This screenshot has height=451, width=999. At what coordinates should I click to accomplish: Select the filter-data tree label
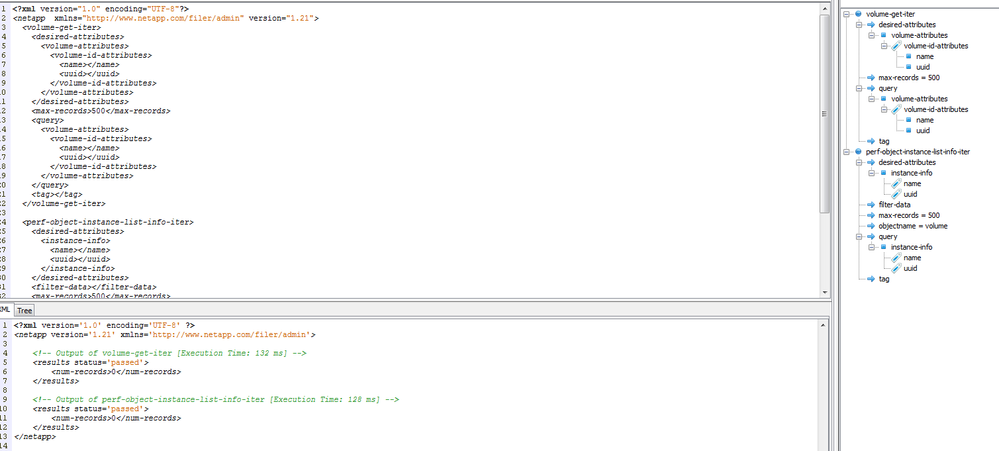[895, 204]
